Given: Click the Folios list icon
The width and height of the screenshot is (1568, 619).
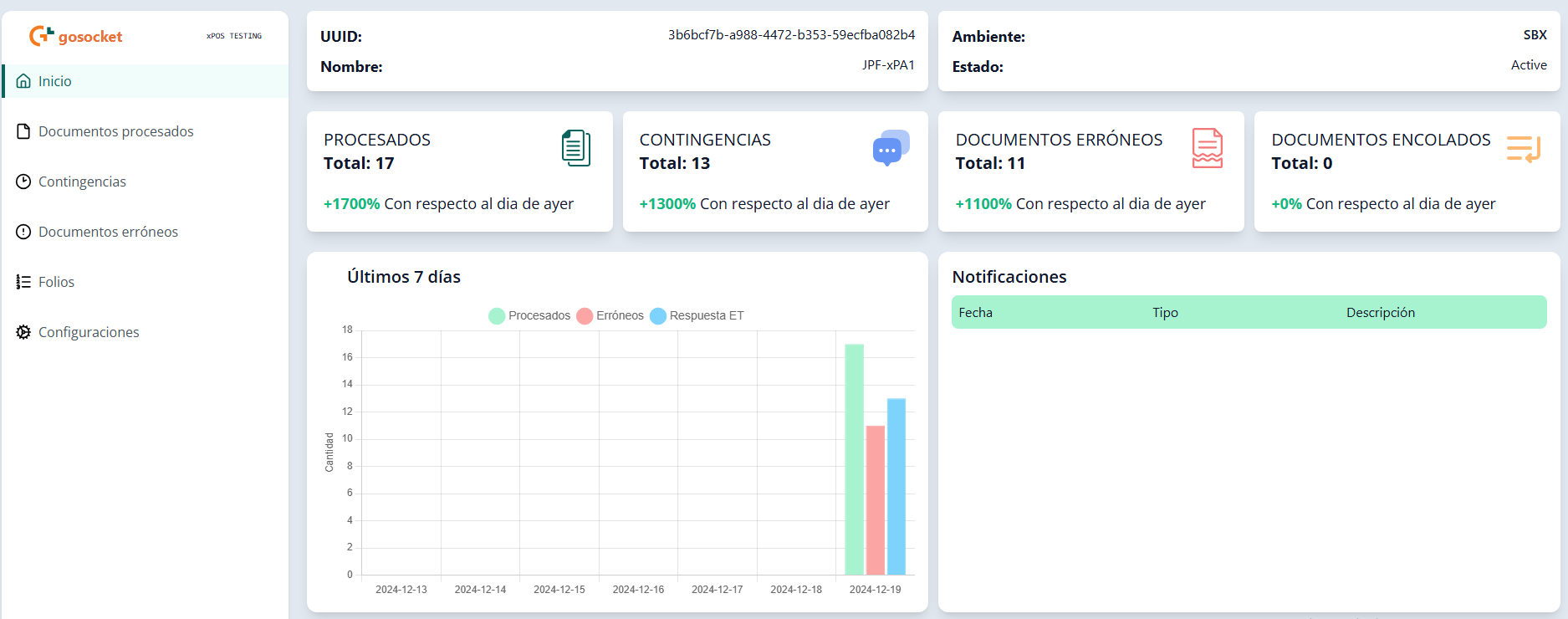Looking at the screenshot, I should (x=23, y=282).
